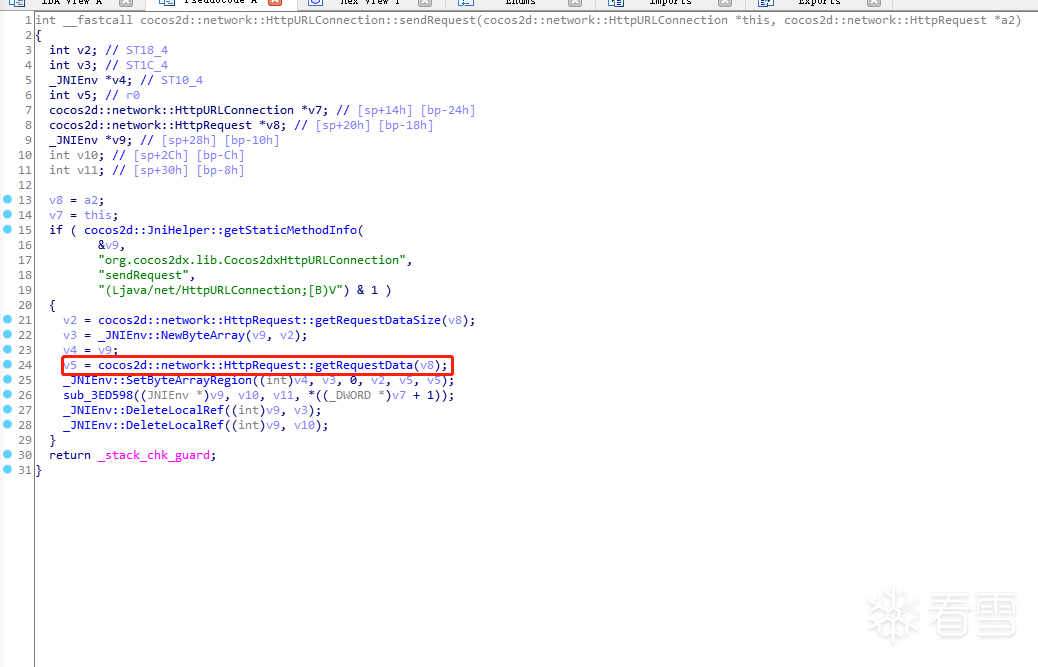
Task: Close the Enums tab
Action: tap(575, 3)
